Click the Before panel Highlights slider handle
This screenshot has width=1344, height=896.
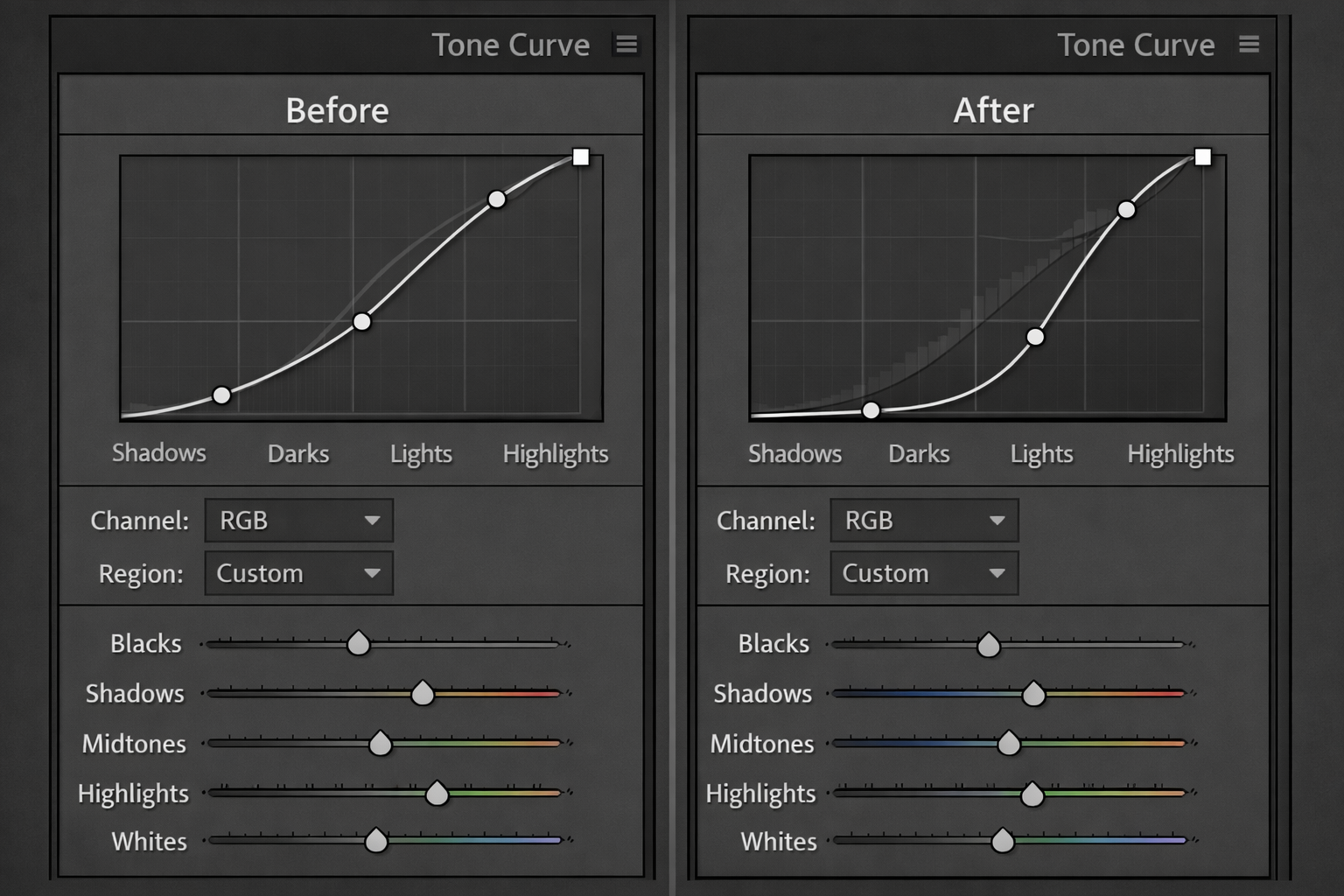(437, 794)
